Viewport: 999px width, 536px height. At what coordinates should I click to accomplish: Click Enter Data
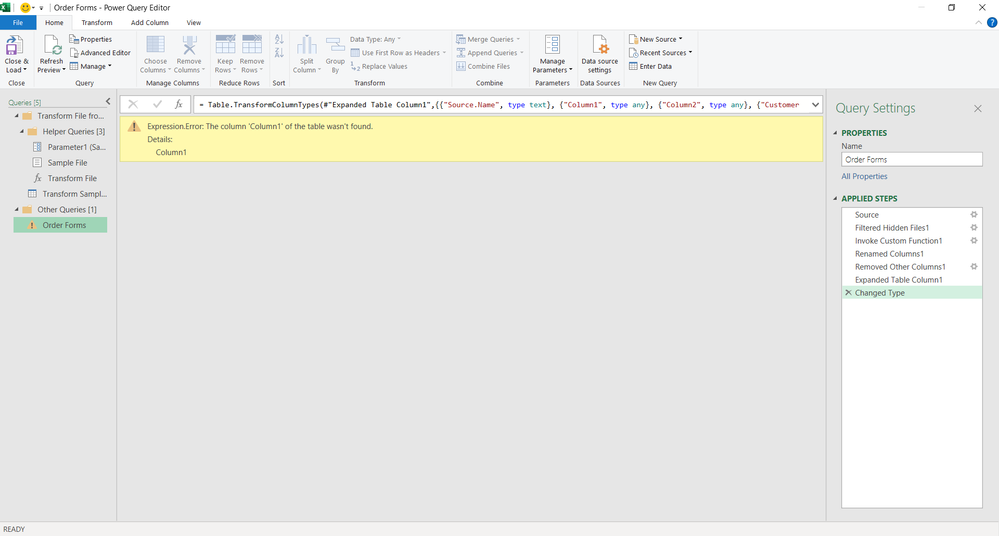(650, 66)
